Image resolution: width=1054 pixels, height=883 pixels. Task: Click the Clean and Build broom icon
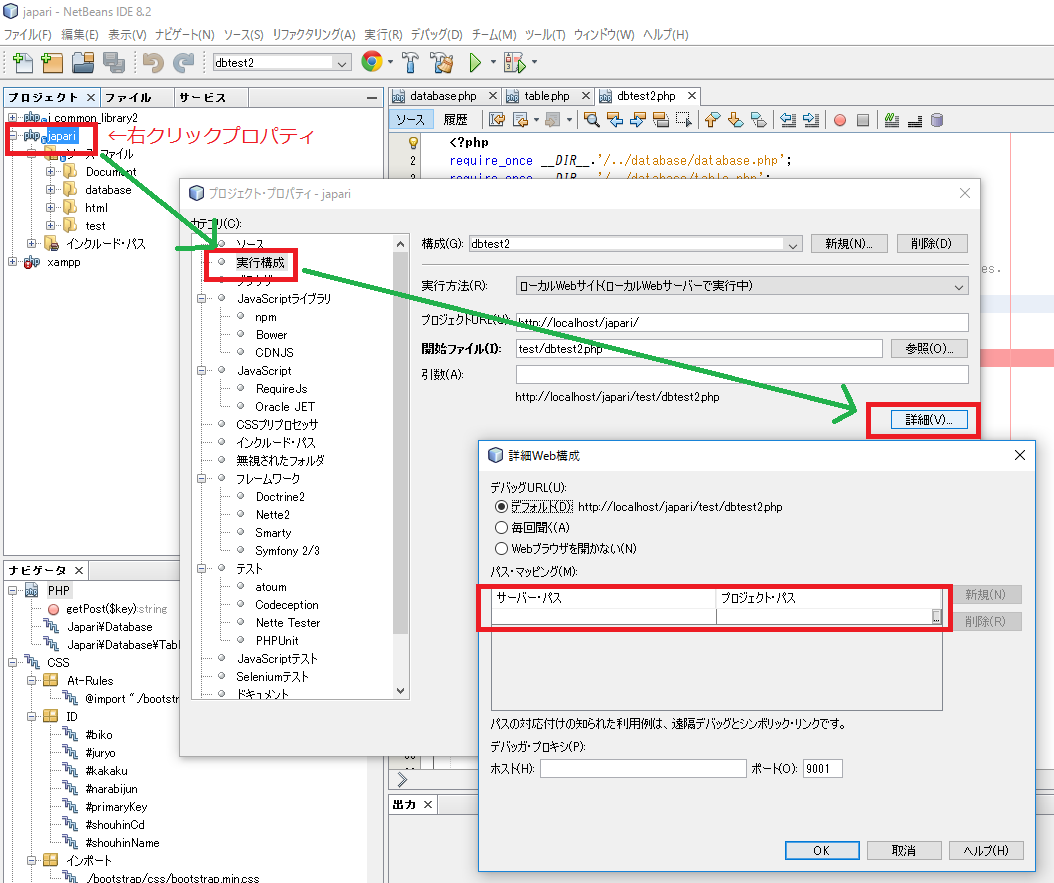(442, 62)
